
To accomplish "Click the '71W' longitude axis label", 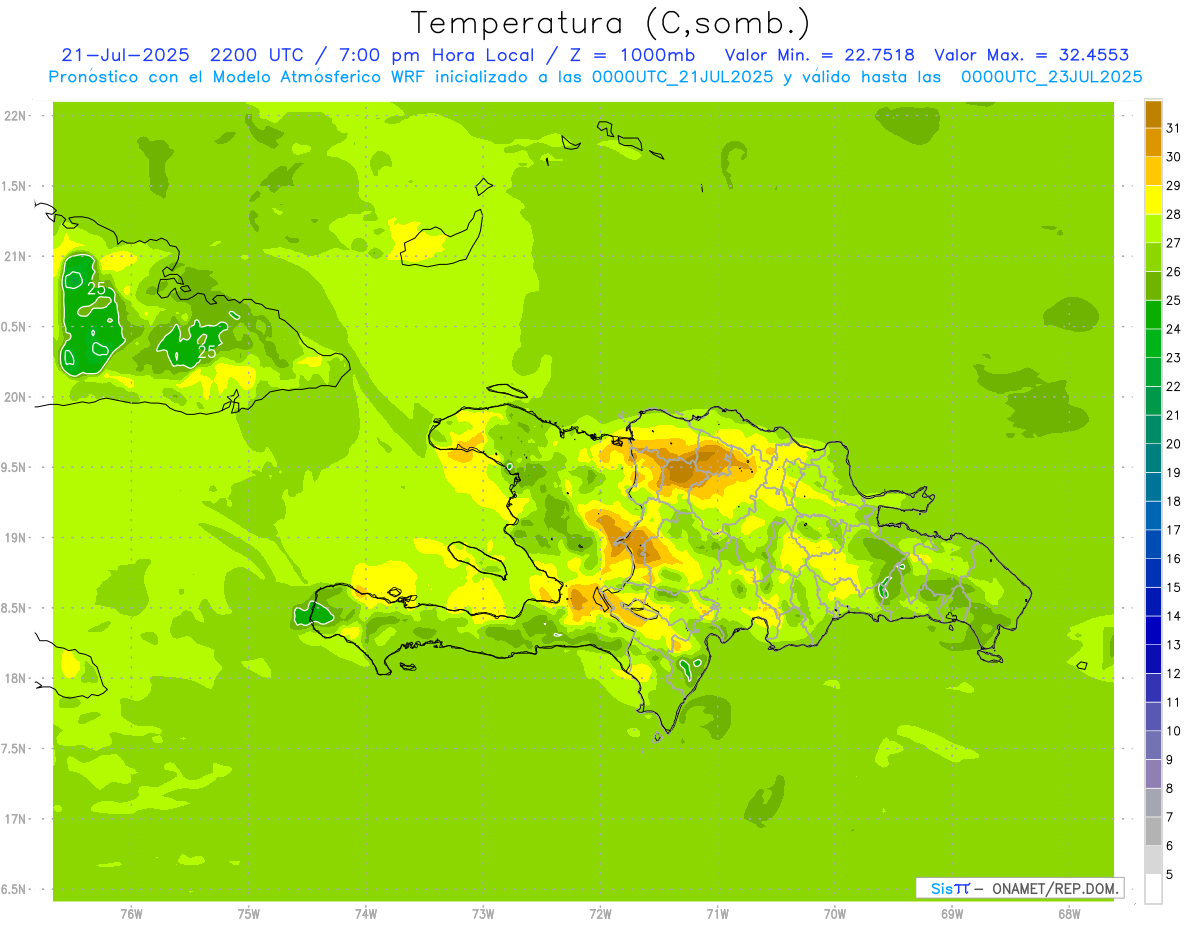I will coord(717,914).
